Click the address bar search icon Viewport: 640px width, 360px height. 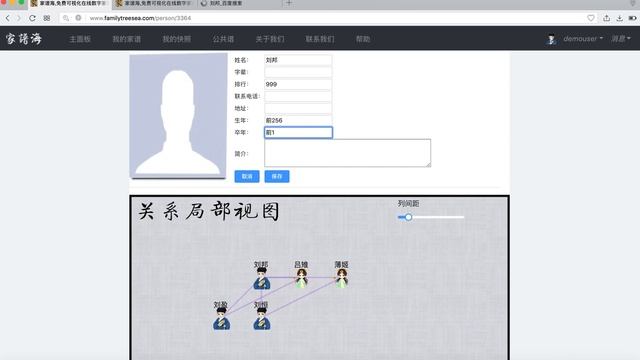[x=66, y=18]
